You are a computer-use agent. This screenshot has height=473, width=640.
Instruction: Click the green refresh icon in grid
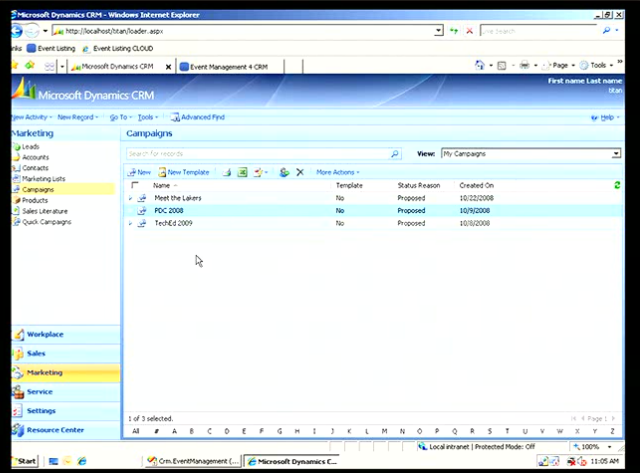[x=617, y=185]
